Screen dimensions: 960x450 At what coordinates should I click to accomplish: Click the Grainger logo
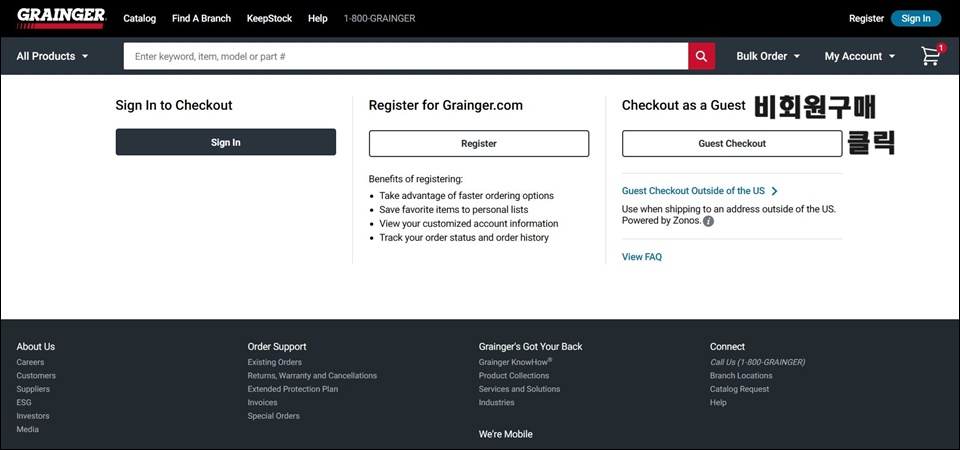[x=61, y=18]
